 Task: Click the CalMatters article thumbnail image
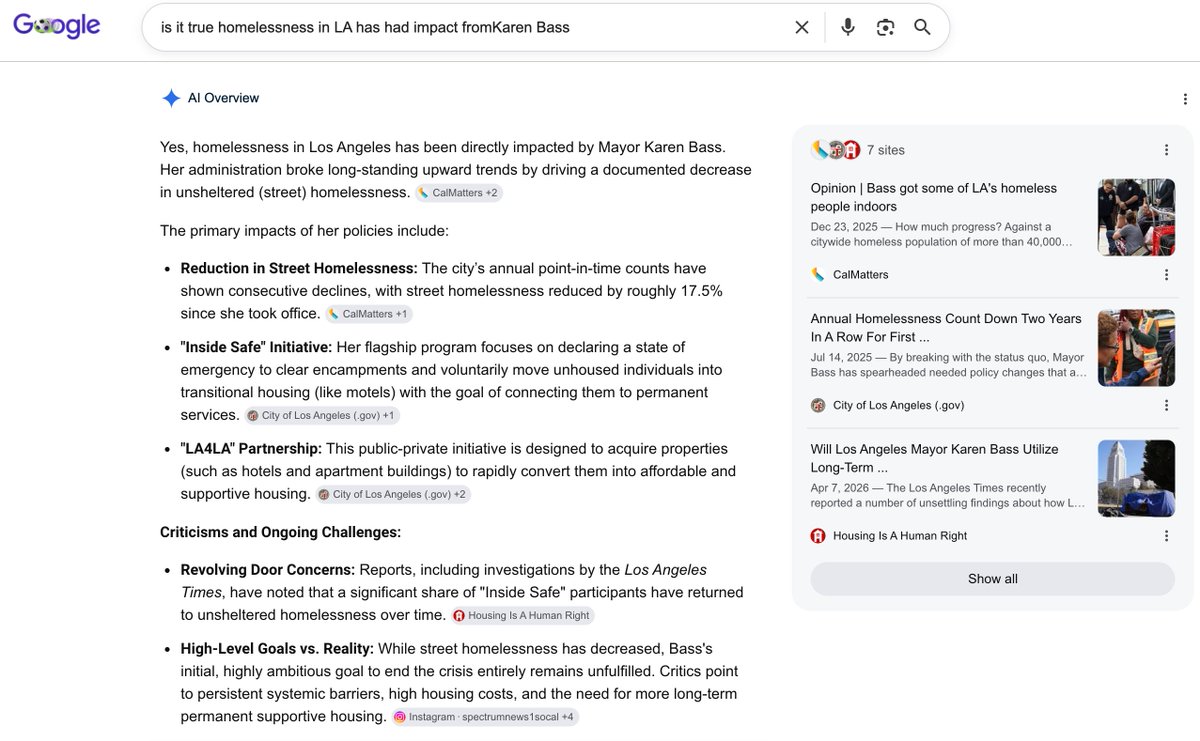1136,217
